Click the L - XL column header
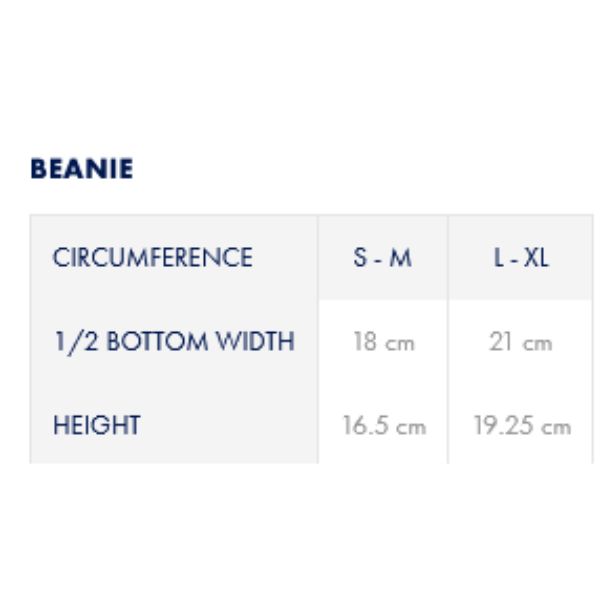Image resolution: width=600 pixels, height=600 pixels. [521, 258]
